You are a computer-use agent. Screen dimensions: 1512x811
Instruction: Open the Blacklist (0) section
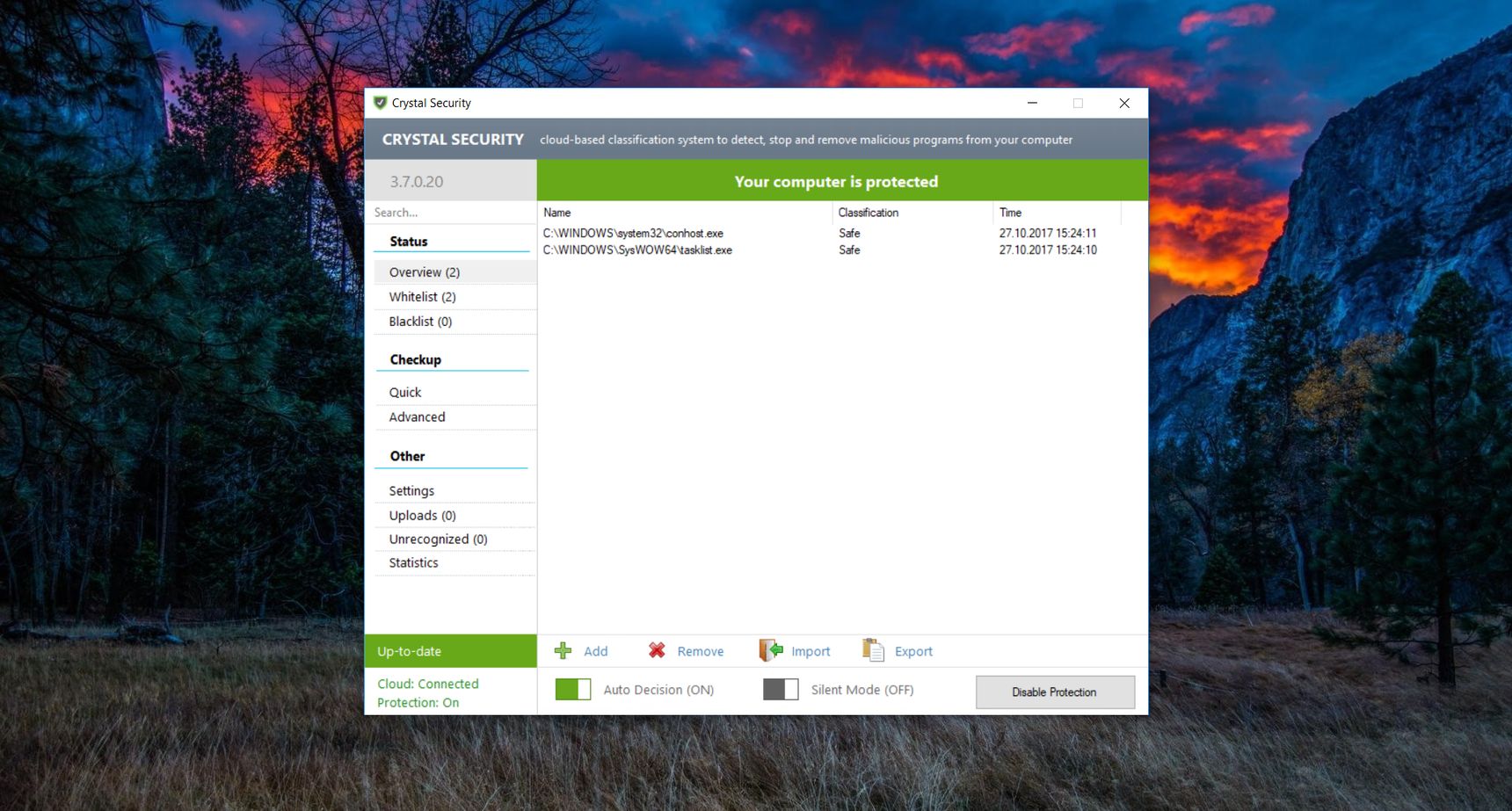point(454,322)
